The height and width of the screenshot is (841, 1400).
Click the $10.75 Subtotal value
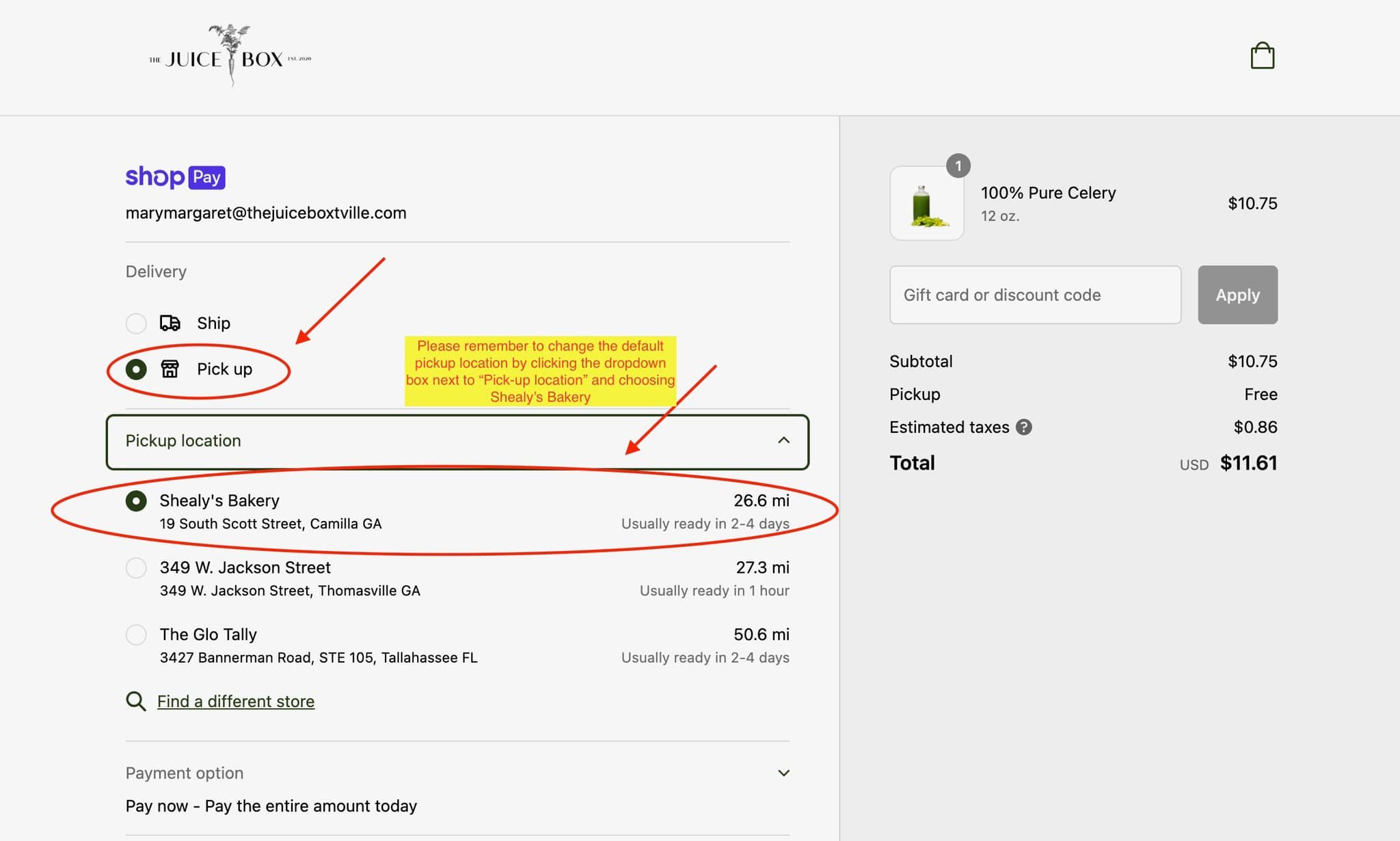(1252, 362)
